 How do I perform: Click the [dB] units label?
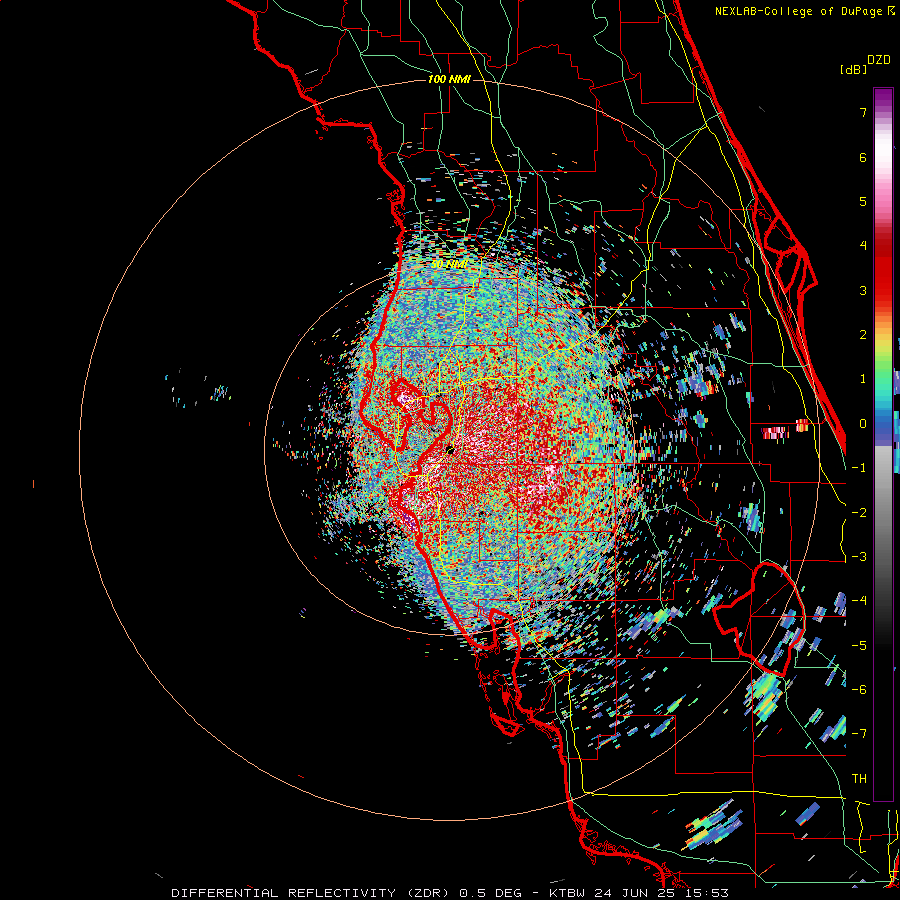(853, 70)
